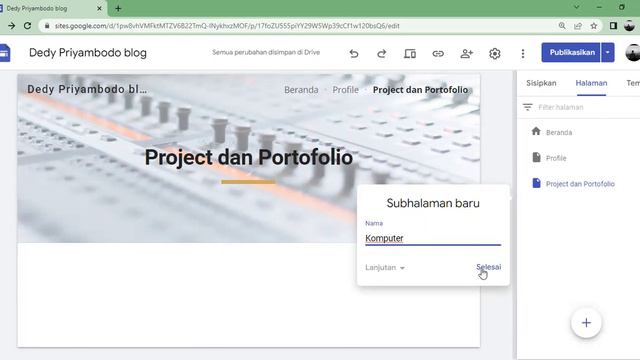Click the round plus add-page button
The image size is (640, 360).
point(586,323)
